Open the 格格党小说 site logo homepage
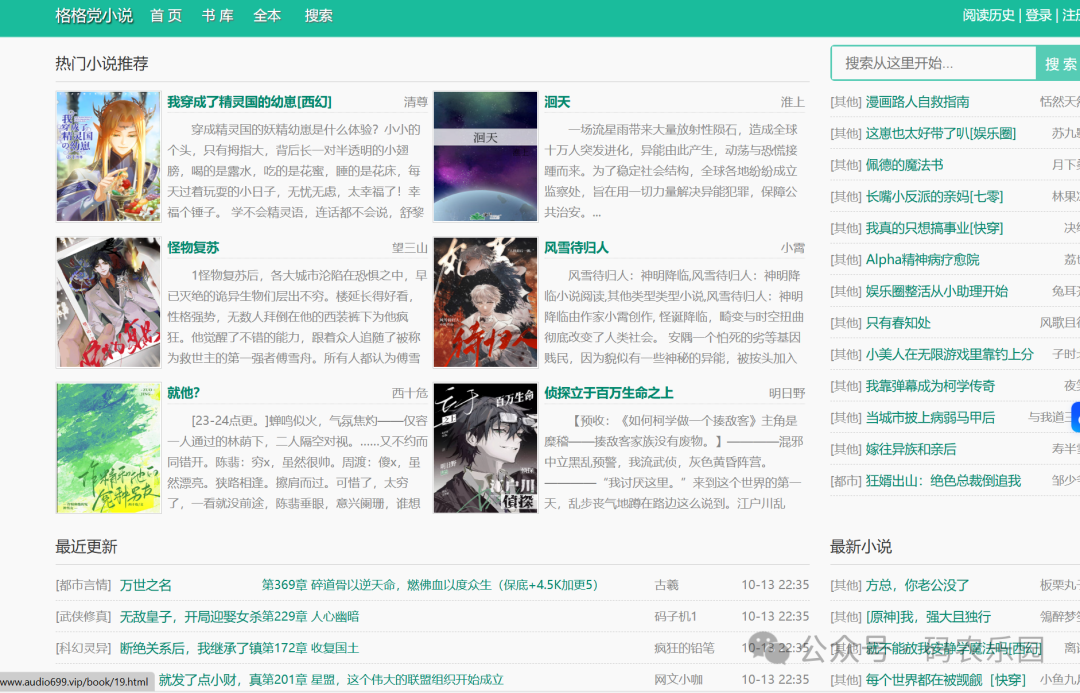 point(92,15)
